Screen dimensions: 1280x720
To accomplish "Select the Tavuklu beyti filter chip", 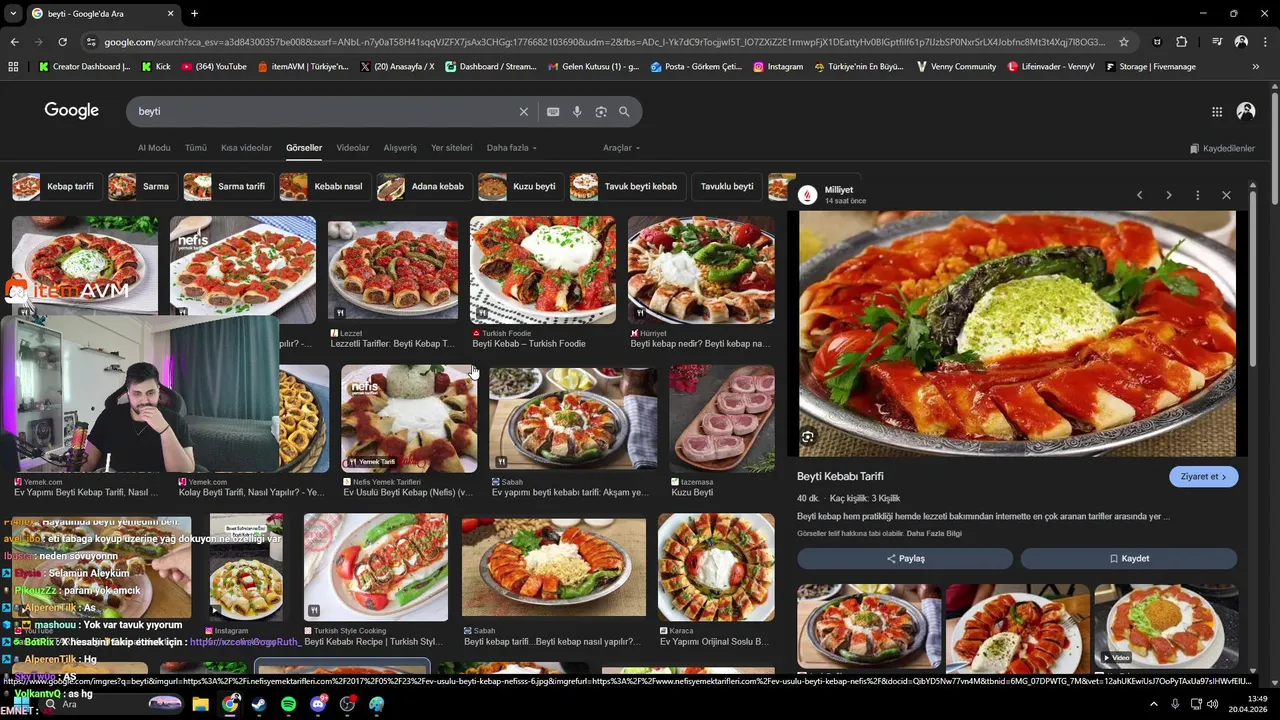I will coord(726,187).
